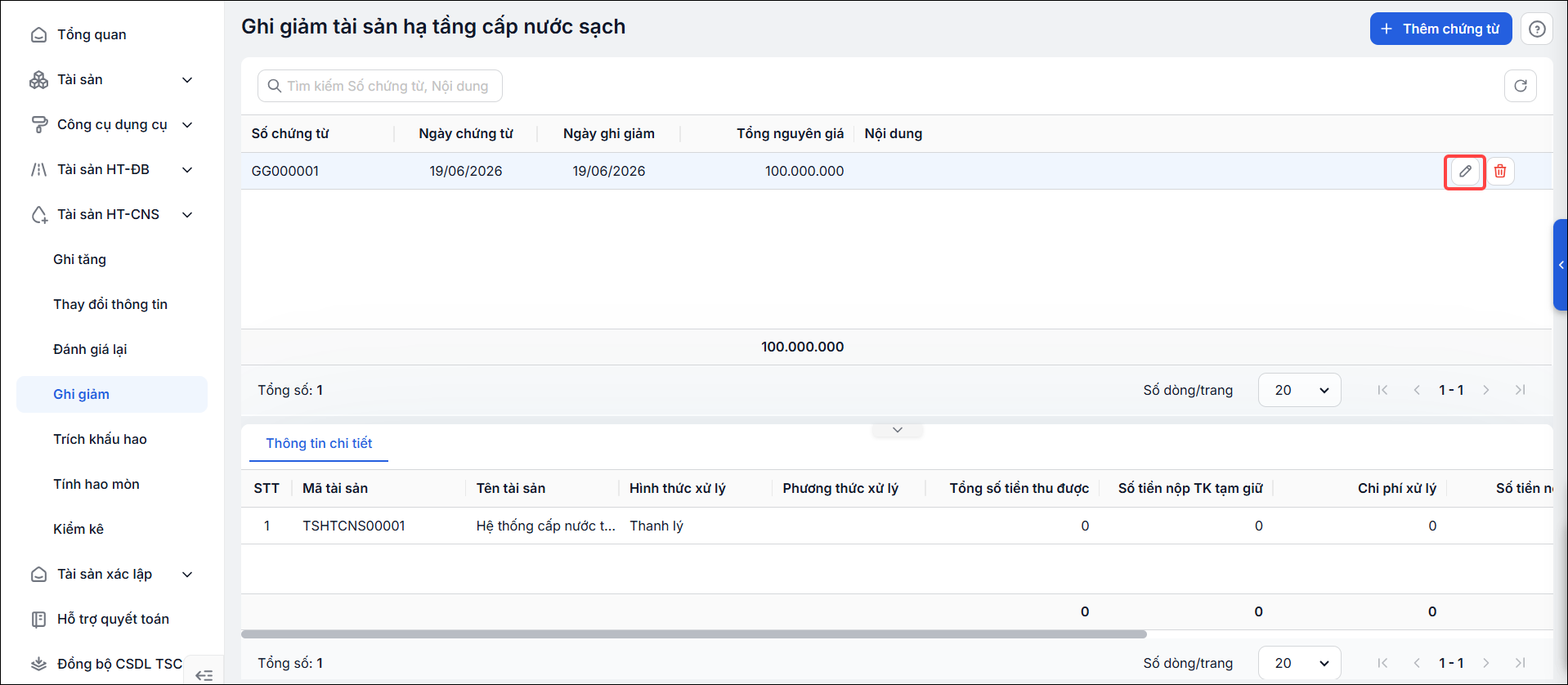
Task: Expand the Công cụ dụng cụ chevron
Action: pyautogui.click(x=187, y=125)
